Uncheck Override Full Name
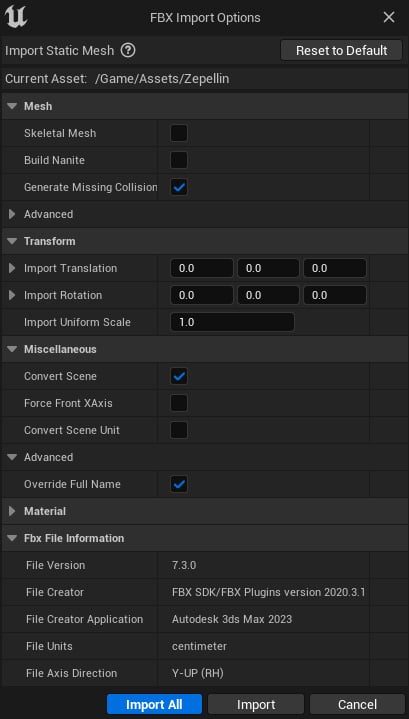Image resolution: width=409 pixels, height=719 pixels. (179, 484)
